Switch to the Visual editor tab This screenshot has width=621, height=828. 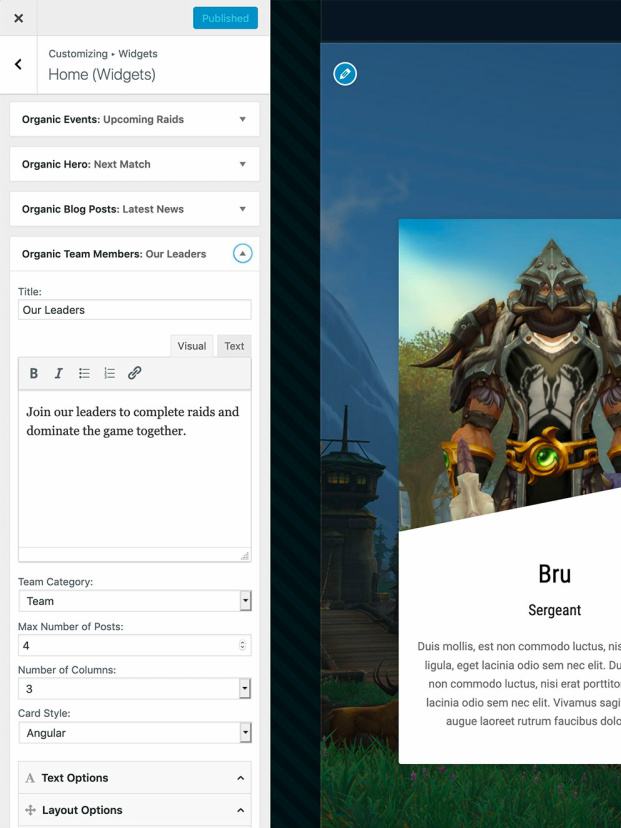[192, 346]
